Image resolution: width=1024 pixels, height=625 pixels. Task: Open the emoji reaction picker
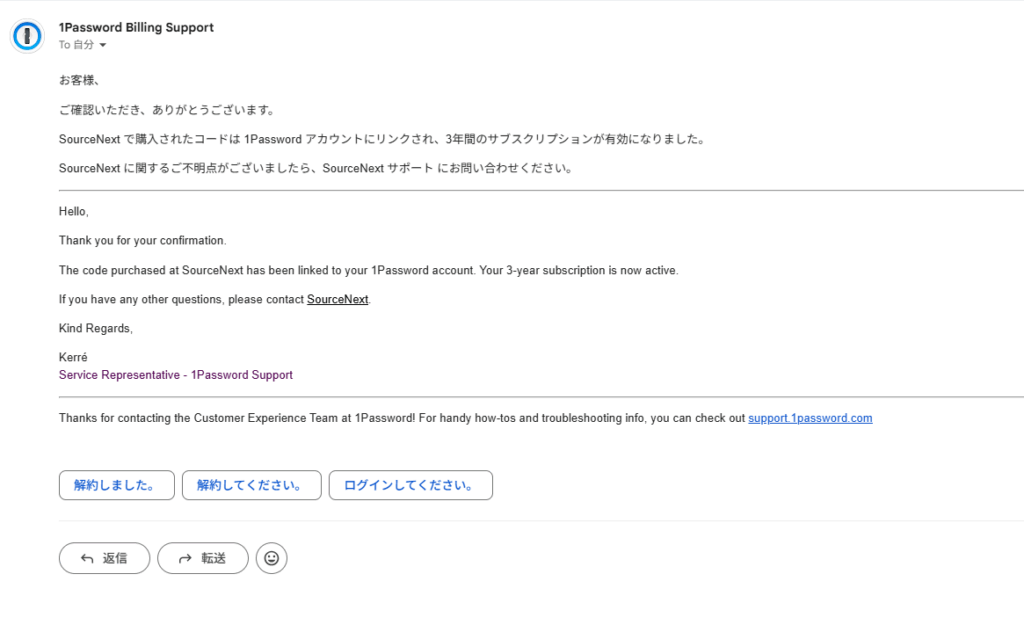pyautogui.click(x=271, y=558)
